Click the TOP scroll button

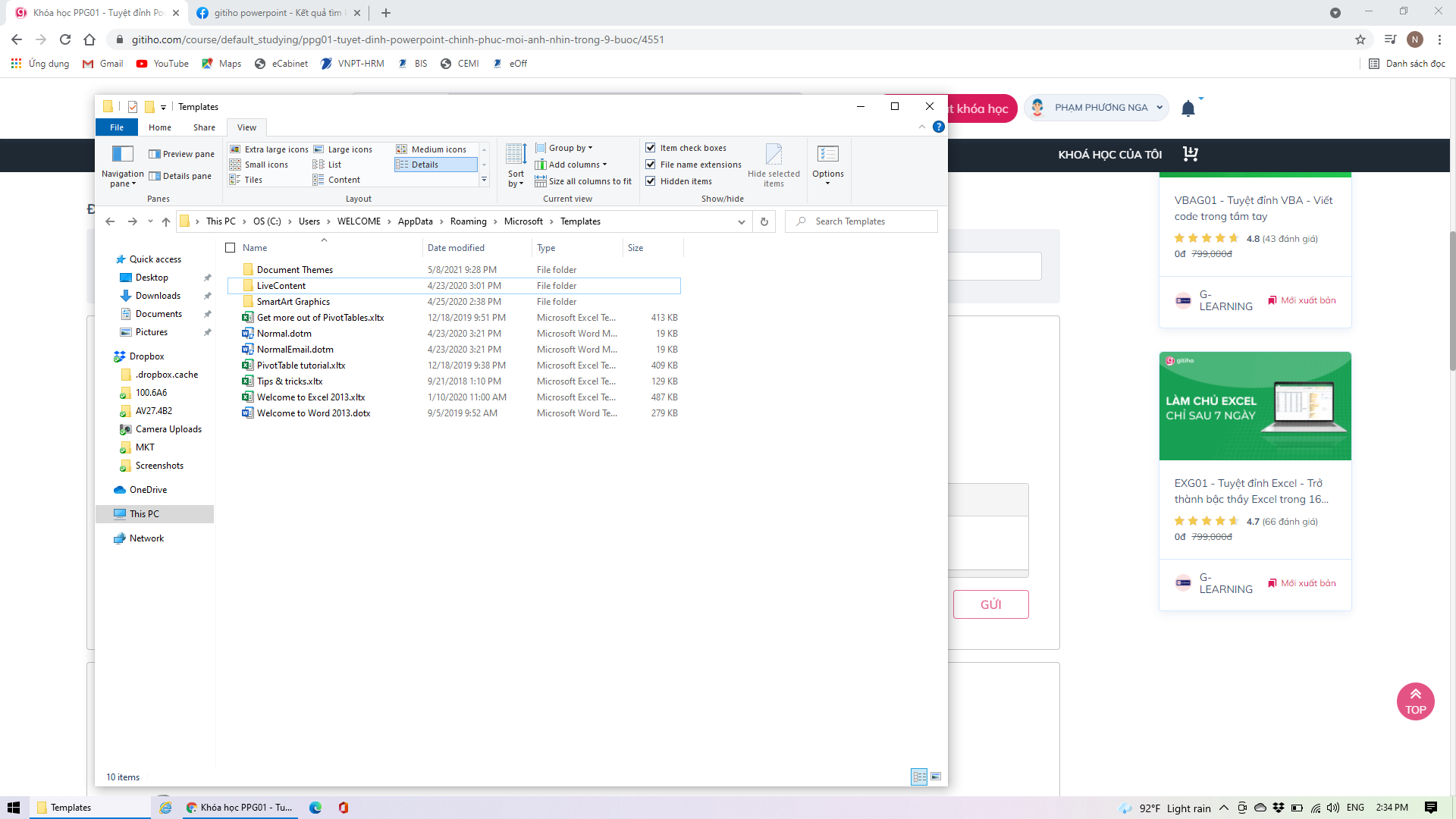(1415, 701)
